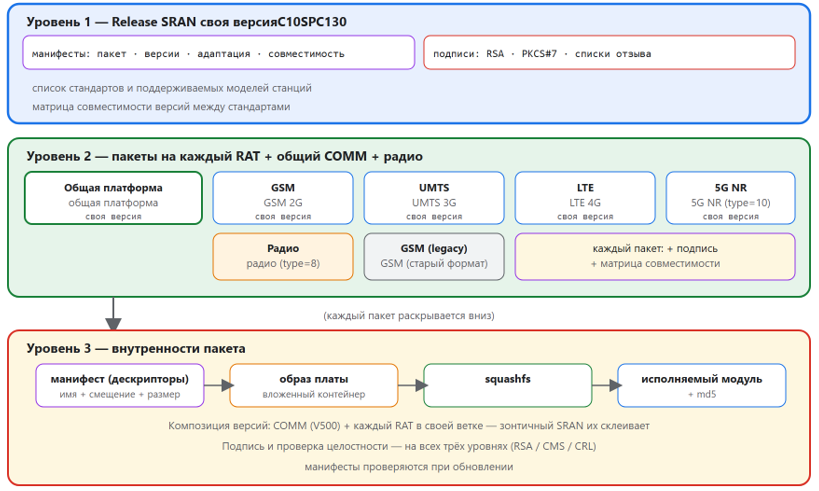The width and height of the screenshot is (819, 491).
Task: Select the образ платы block
Action: click(x=314, y=385)
